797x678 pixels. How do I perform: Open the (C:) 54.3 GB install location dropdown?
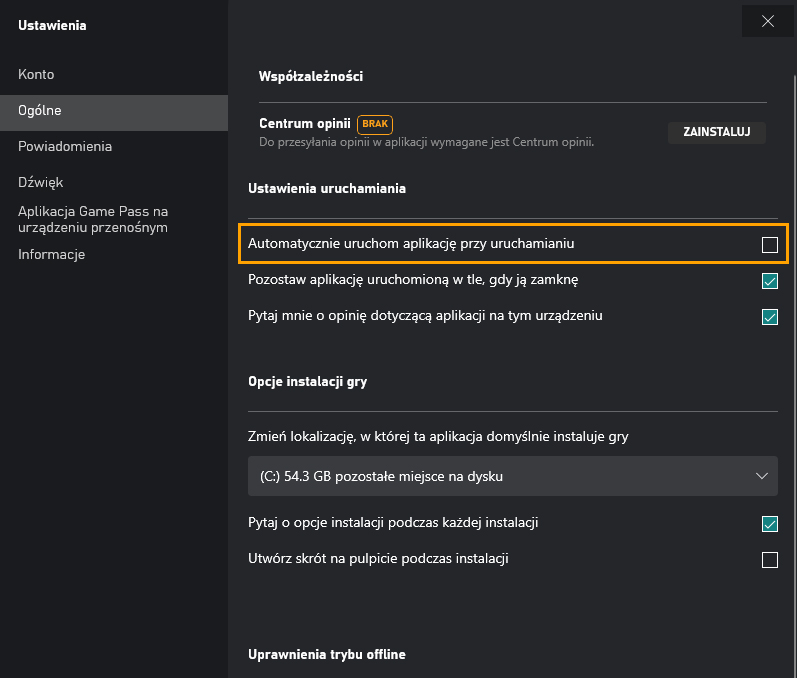(x=512, y=476)
